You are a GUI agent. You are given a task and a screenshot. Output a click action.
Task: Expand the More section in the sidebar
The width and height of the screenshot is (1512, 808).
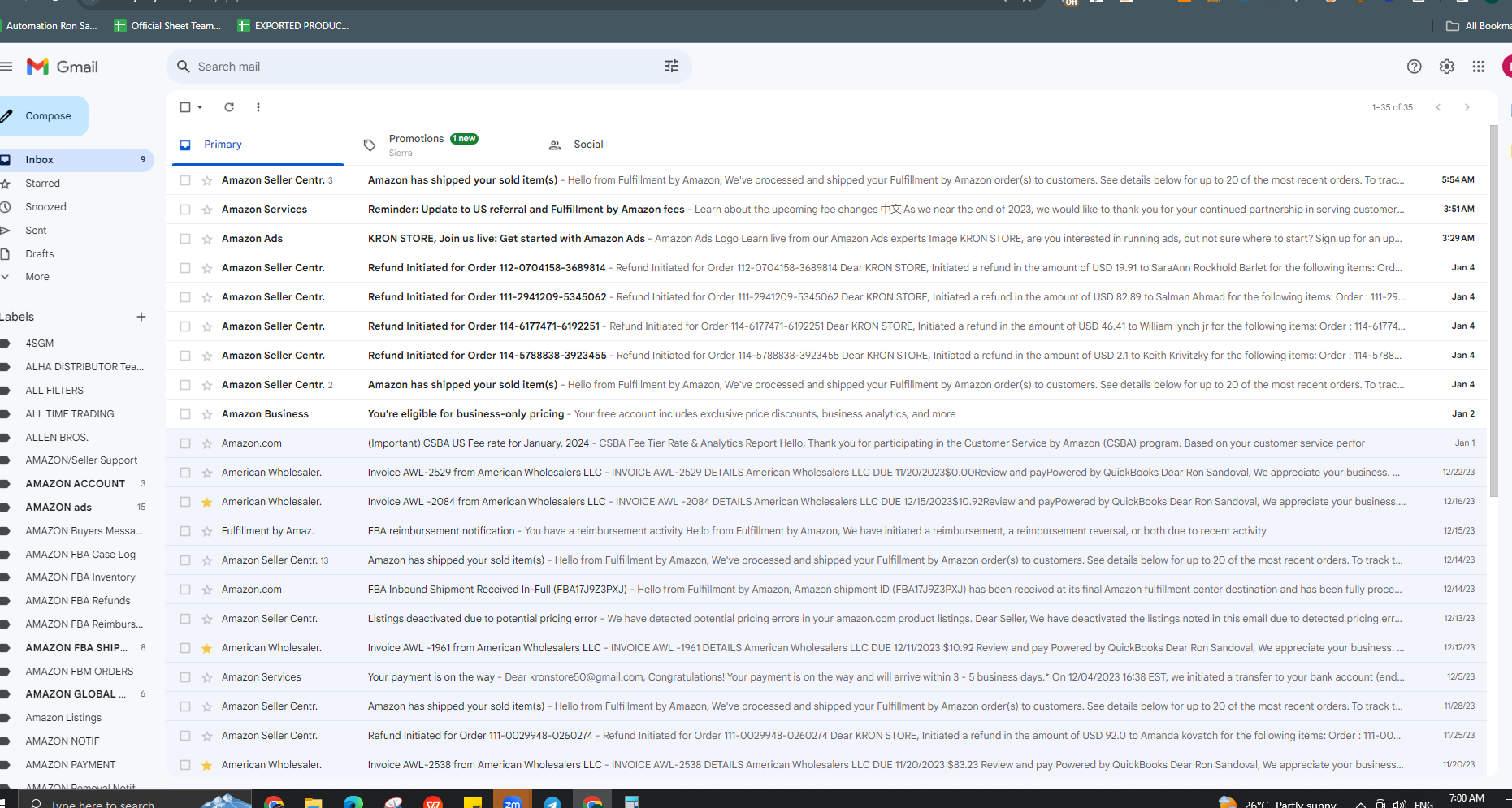(x=37, y=277)
